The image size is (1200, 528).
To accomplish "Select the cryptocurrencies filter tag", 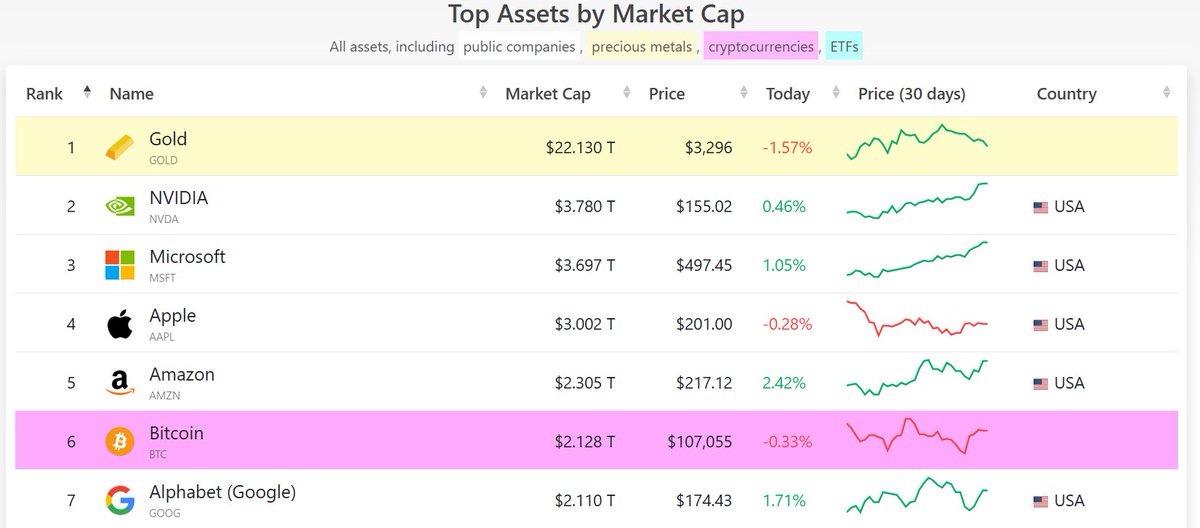I will point(761,46).
